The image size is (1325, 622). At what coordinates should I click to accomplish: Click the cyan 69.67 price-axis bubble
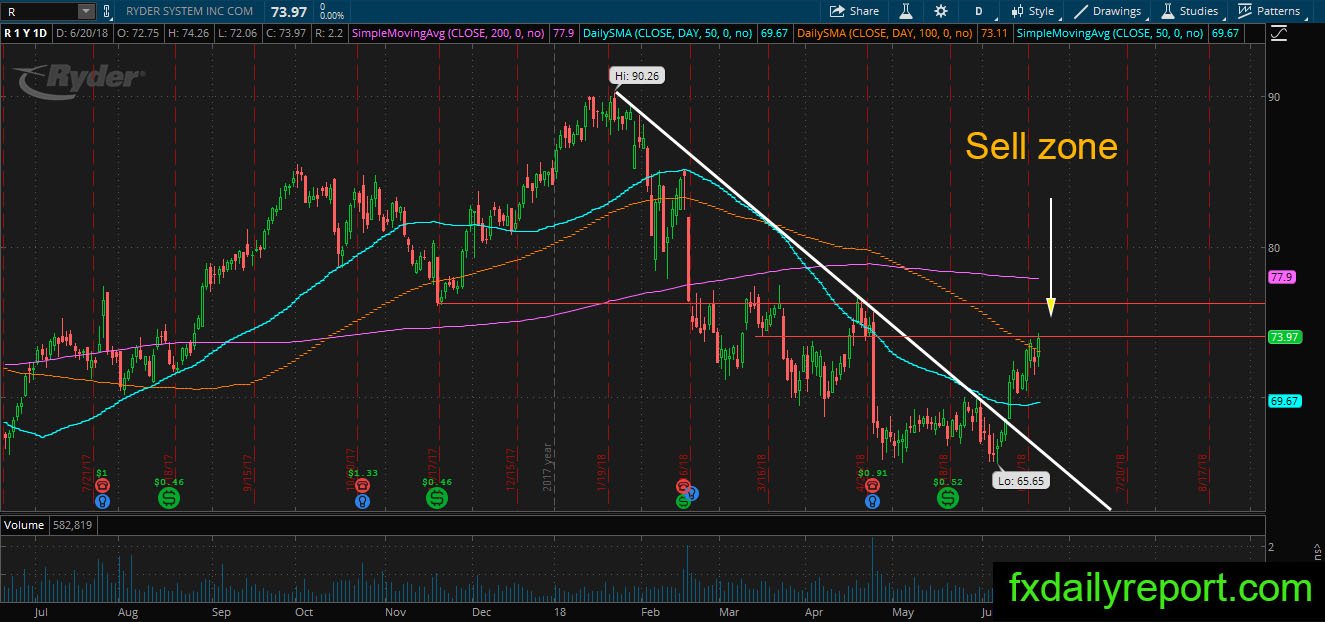pyautogui.click(x=1283, y=401)
